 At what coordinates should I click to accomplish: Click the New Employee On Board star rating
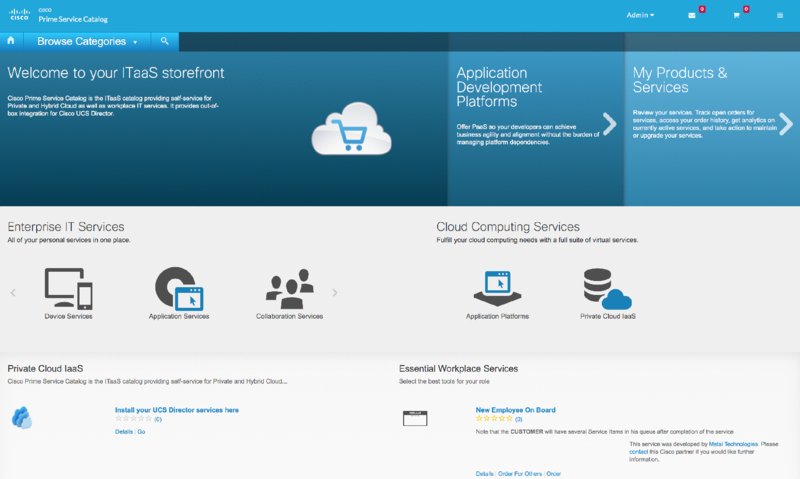494,419
